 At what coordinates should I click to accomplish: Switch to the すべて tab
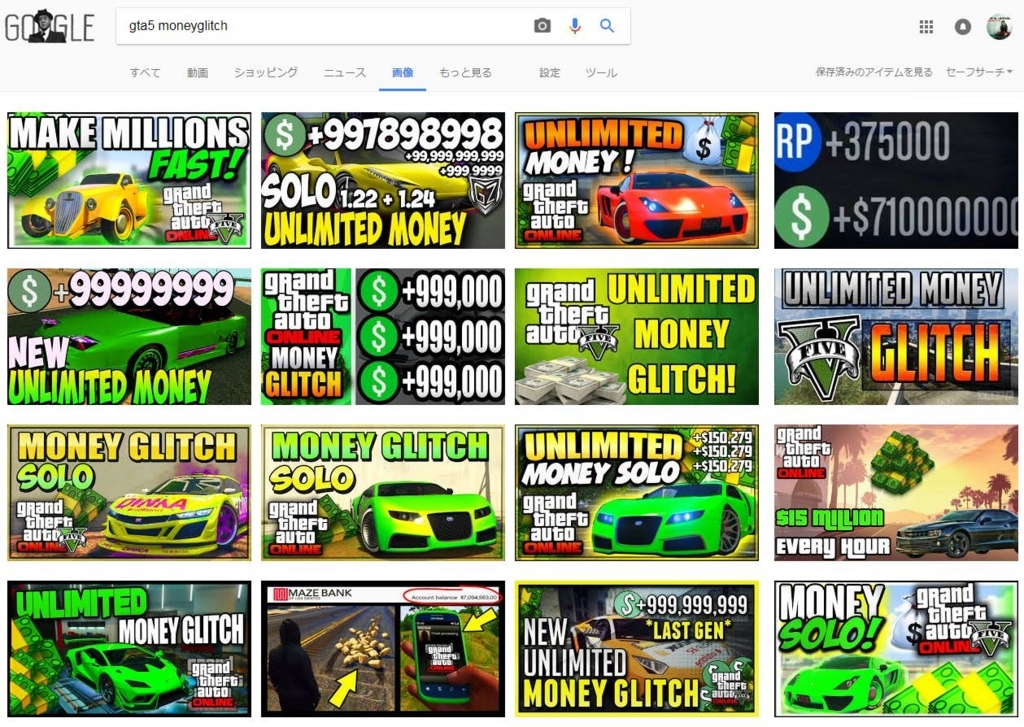(x=145, y=73)
